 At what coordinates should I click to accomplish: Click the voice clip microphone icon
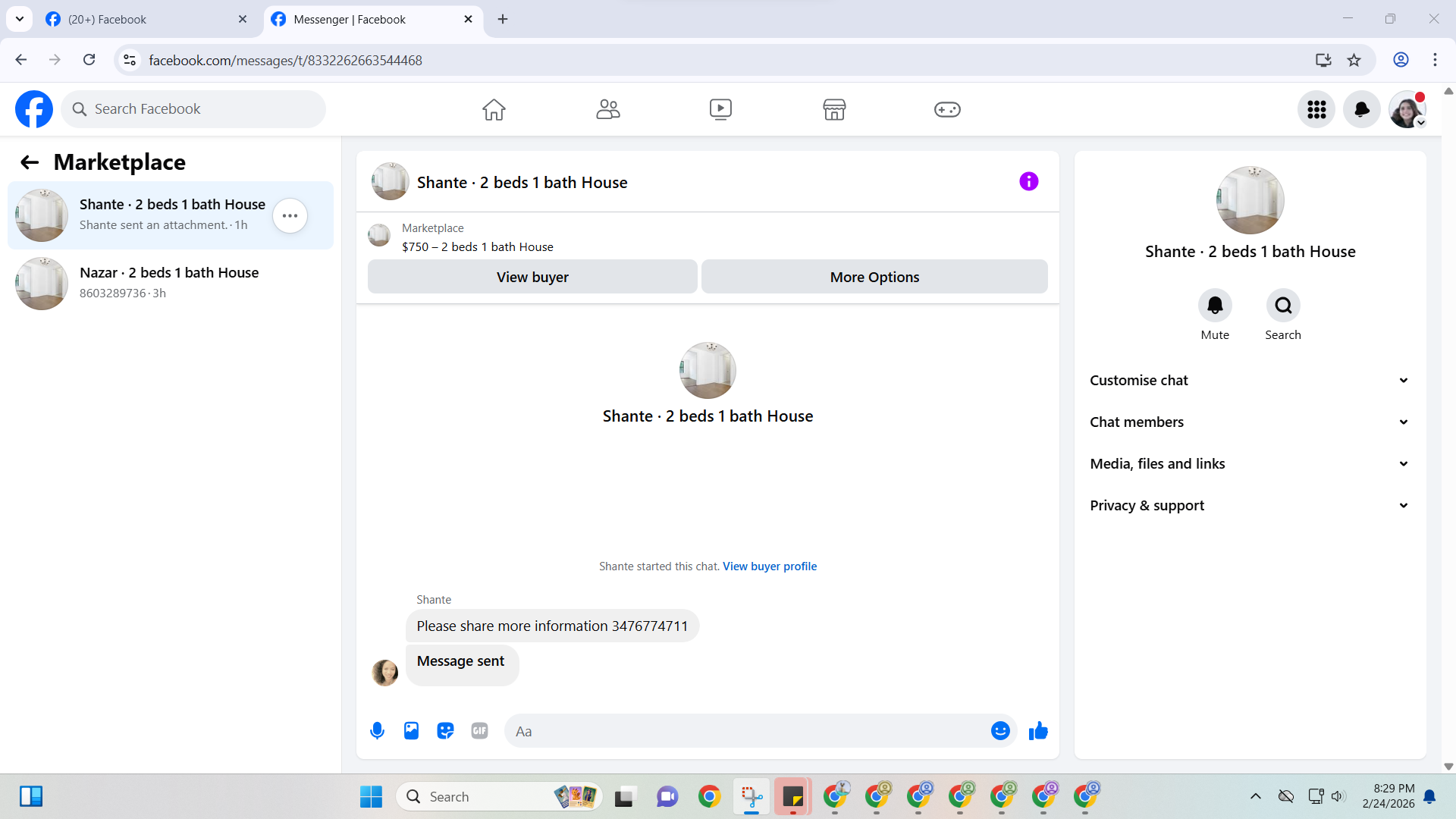tap(377, 731)
